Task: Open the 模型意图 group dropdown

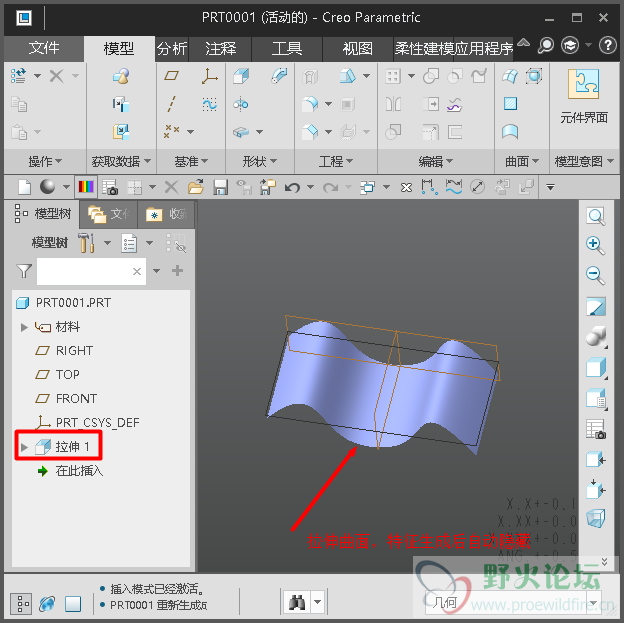Action: 584,161
